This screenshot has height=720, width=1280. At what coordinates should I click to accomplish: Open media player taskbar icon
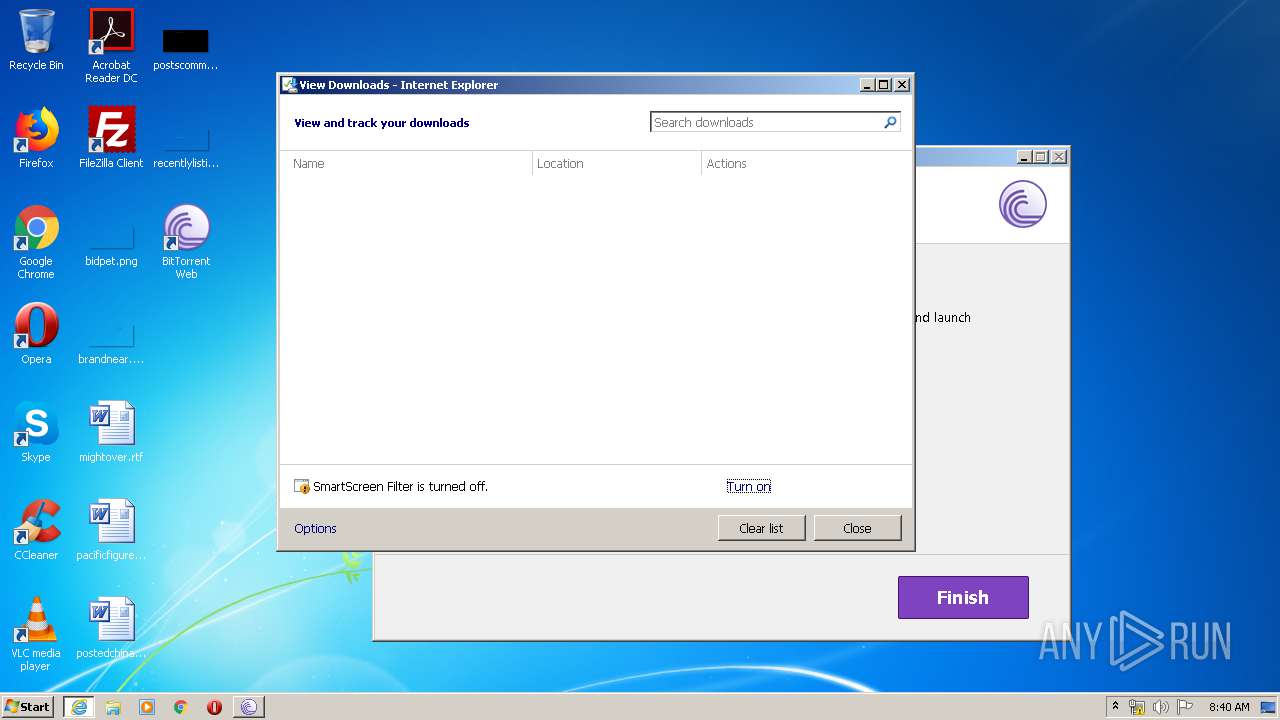(147, 707)
